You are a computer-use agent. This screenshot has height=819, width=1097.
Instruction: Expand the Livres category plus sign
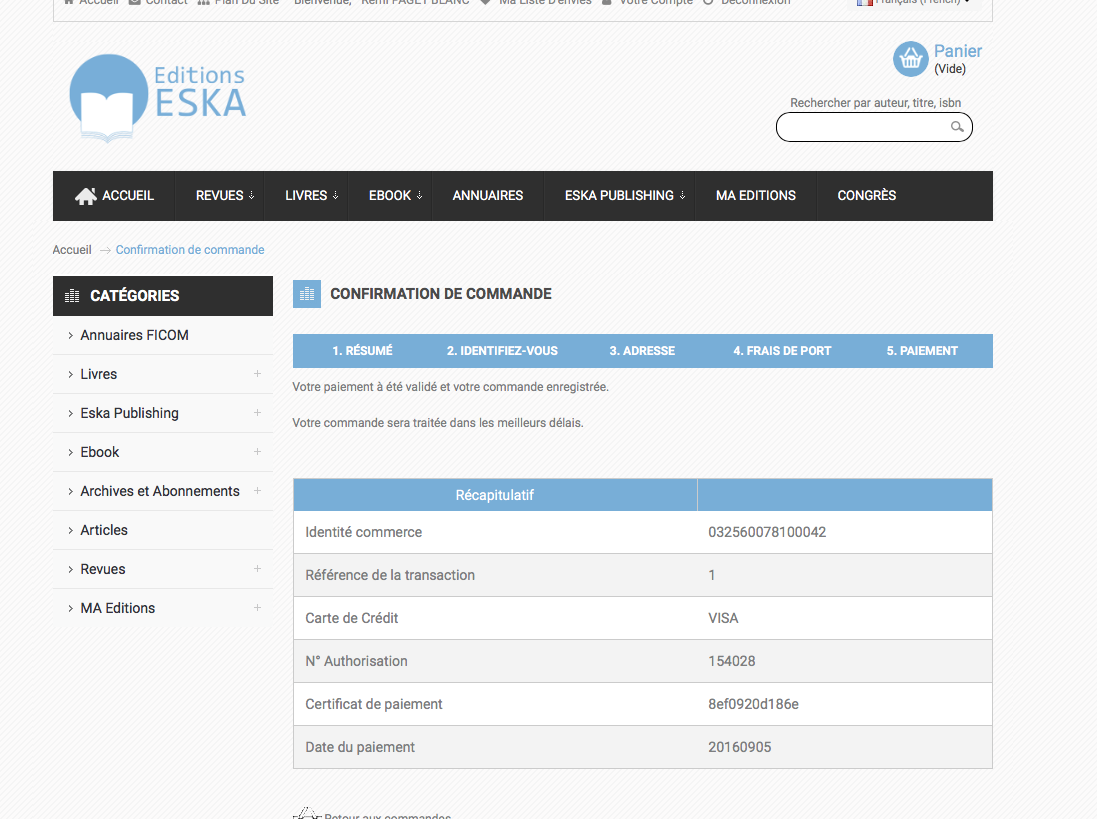(x=257, y=374)
